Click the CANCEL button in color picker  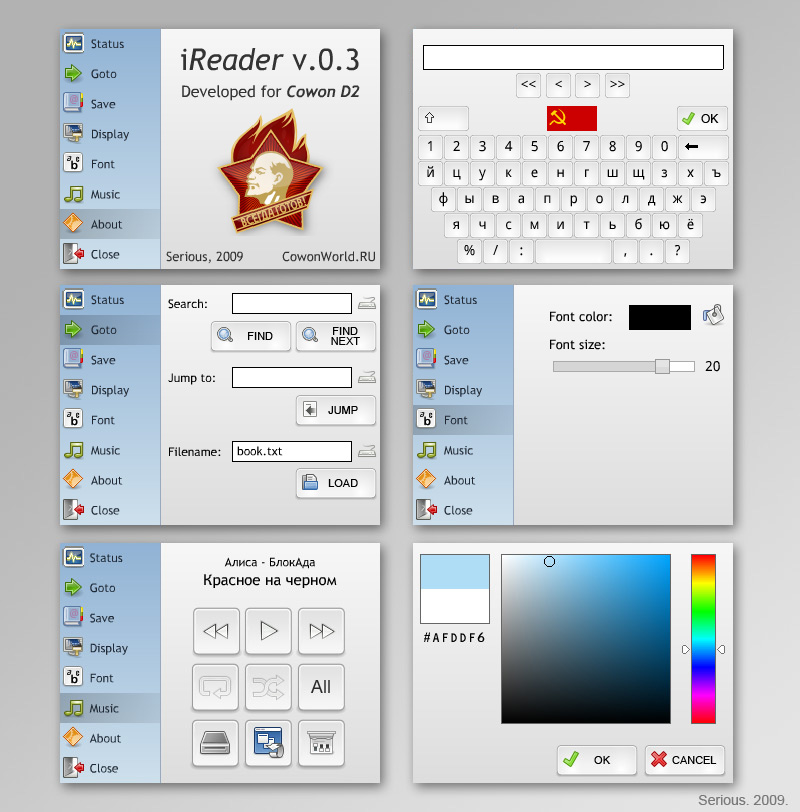click(685, 760)
